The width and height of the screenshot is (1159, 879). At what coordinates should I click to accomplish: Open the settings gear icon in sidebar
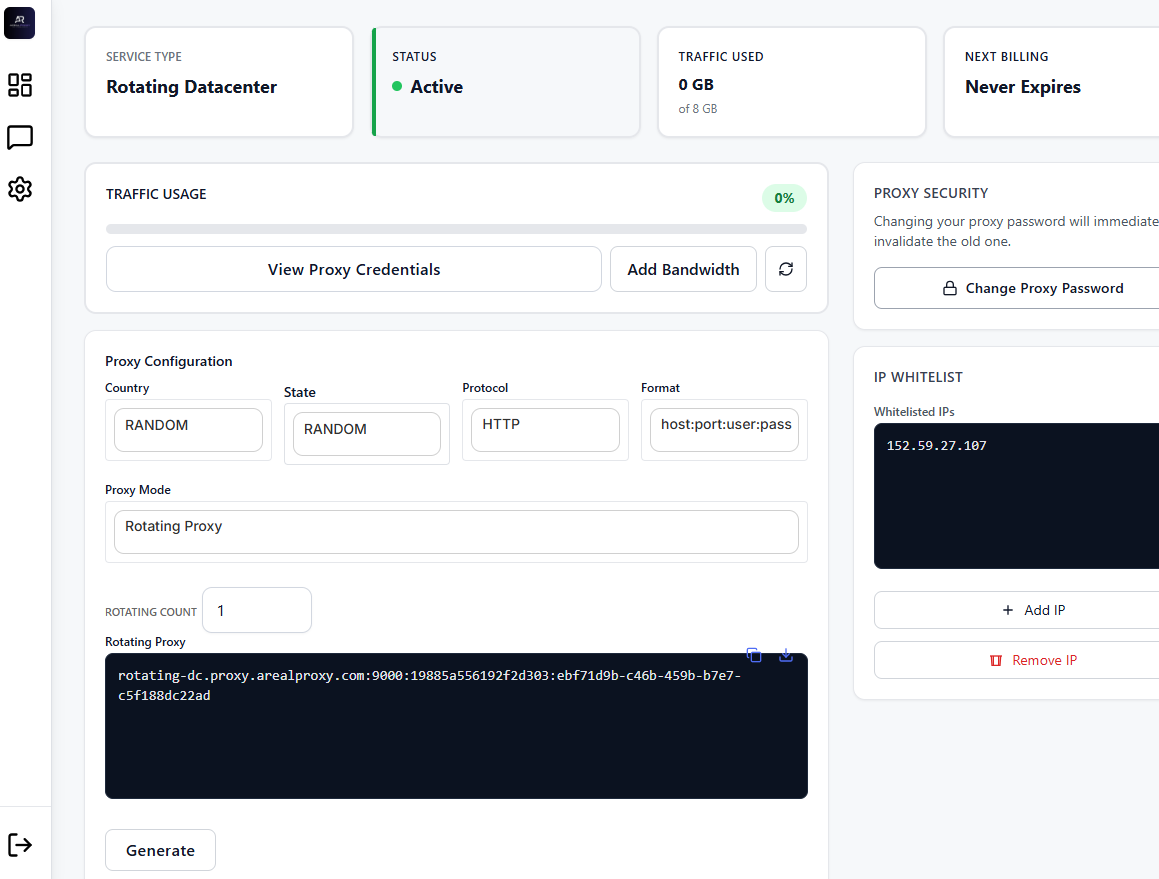20,189
